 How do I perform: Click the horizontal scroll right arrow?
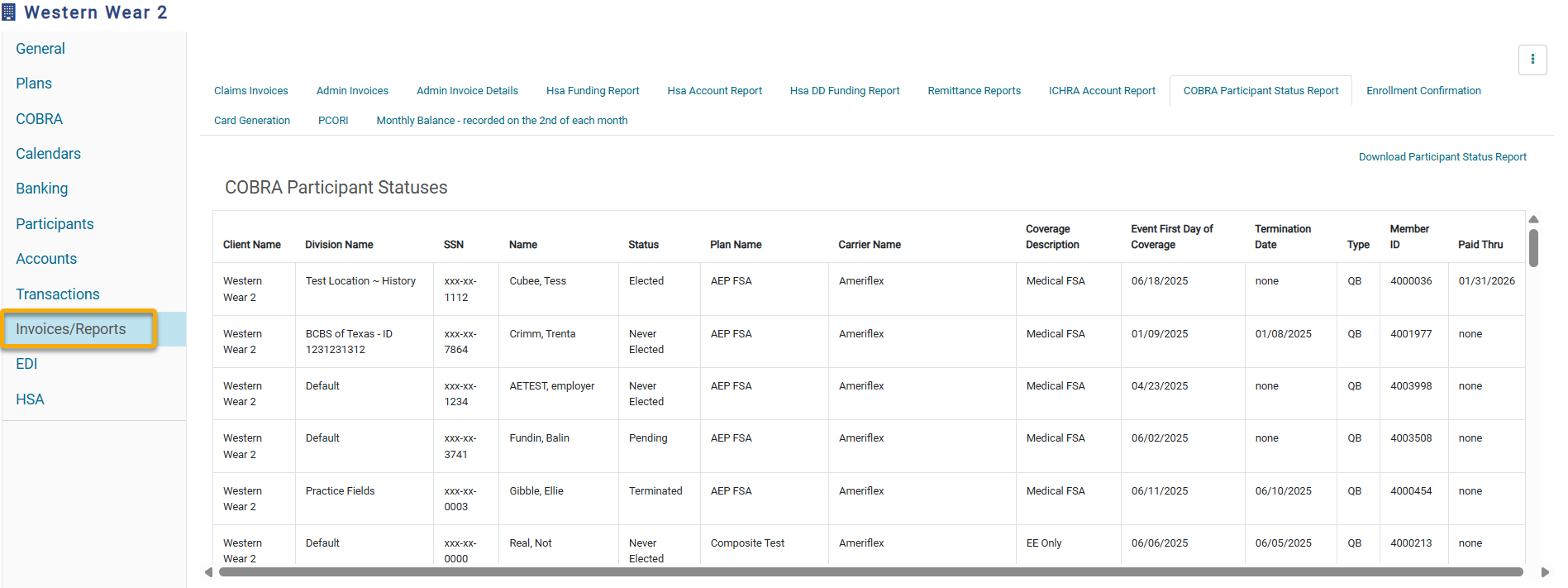[1545, 572]
